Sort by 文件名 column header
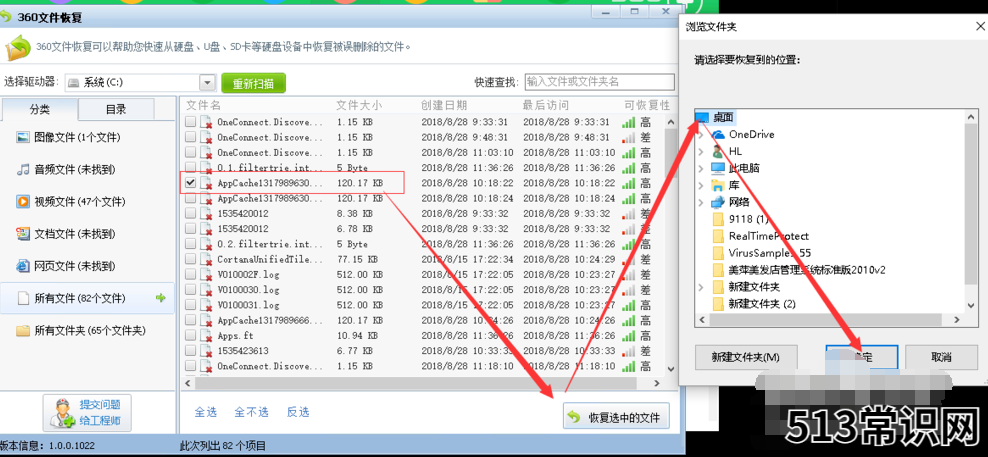 (203, 105)
